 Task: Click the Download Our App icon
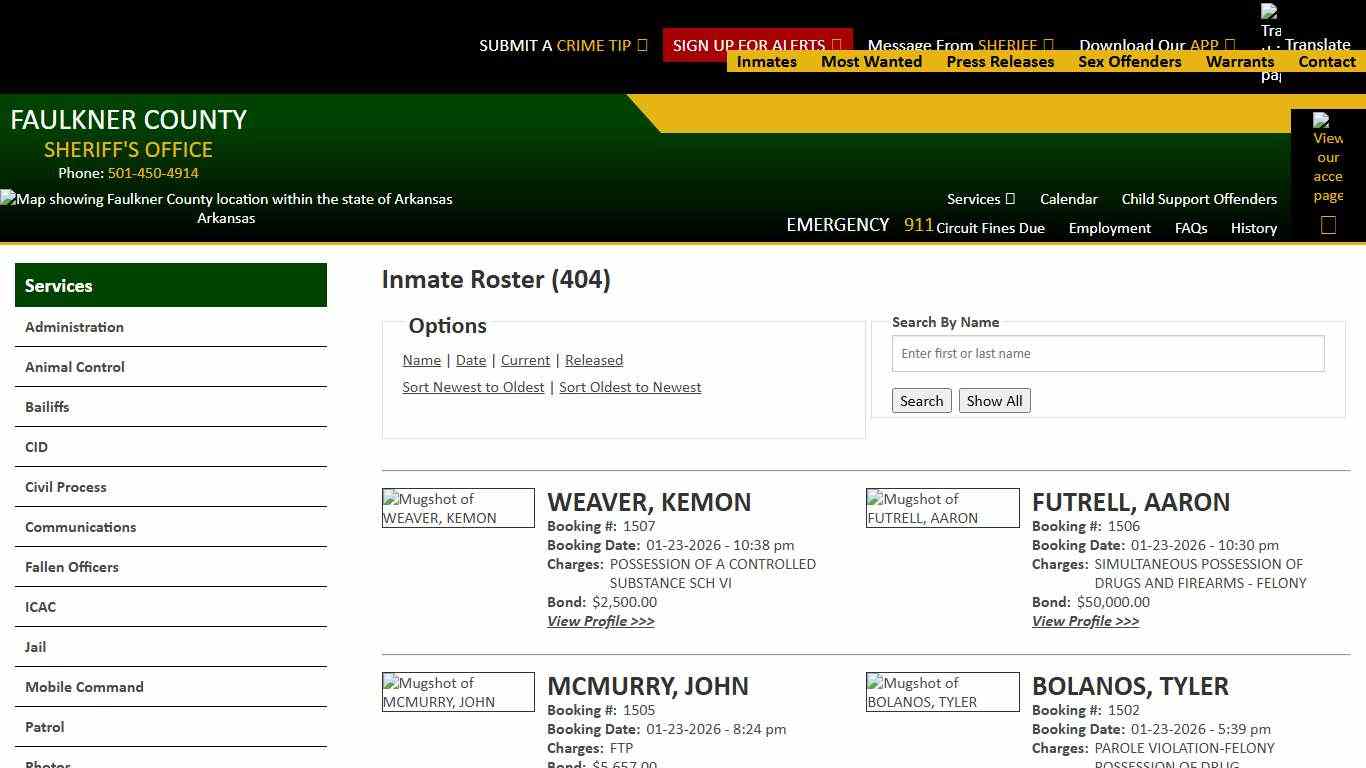[1228, 44]
